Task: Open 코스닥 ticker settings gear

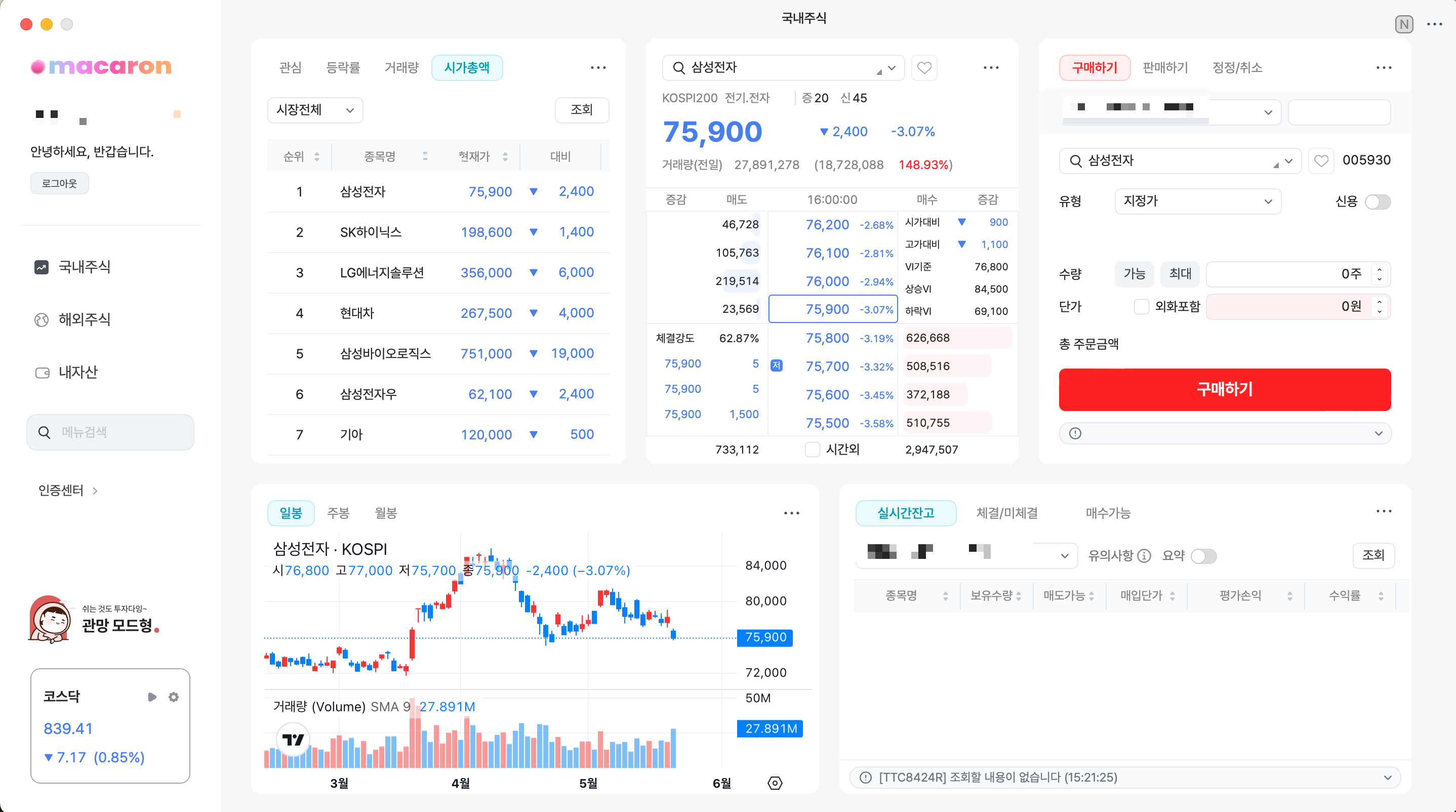Action: point(174,697)
